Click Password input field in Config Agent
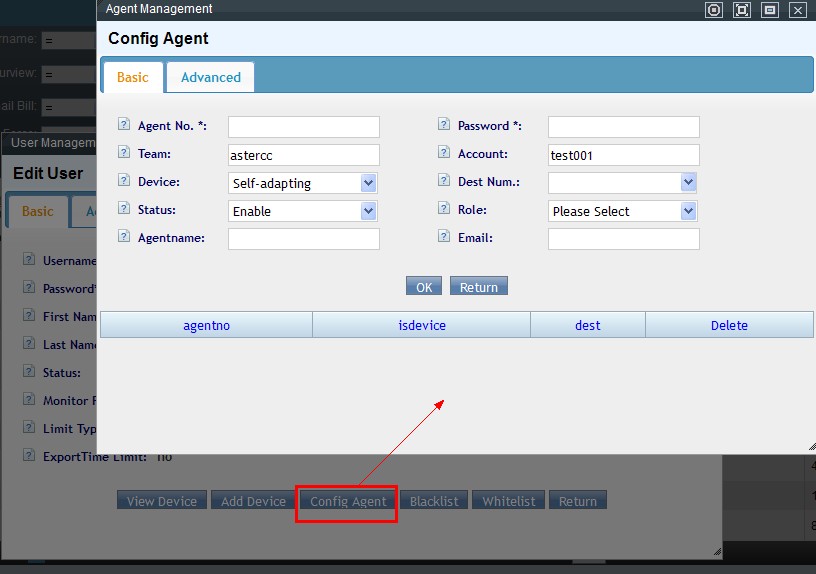 click(x=623, y=127)
